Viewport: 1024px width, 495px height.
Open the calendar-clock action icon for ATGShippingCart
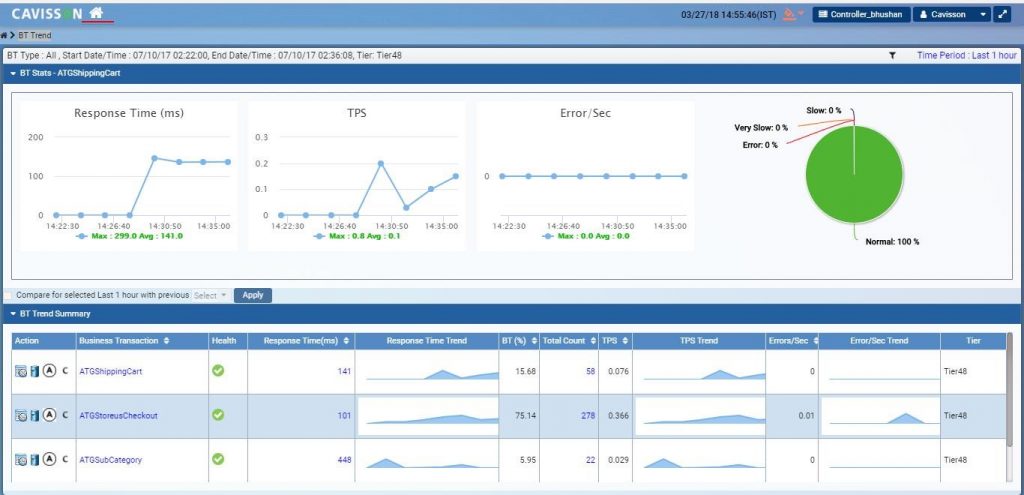(21, 371)
